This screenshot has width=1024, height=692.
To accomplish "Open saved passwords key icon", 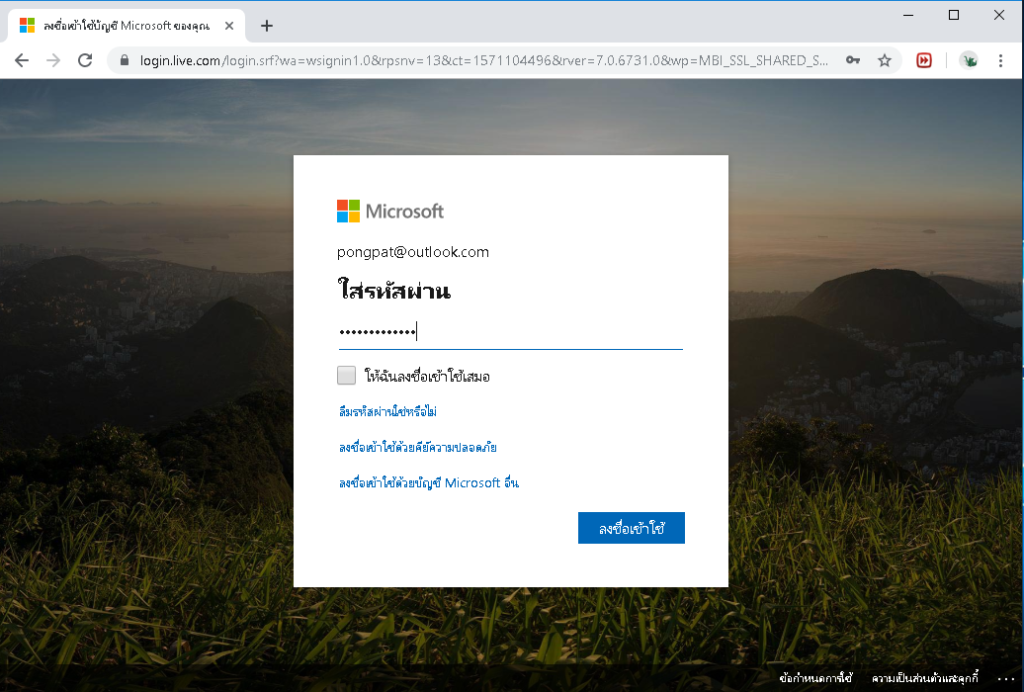I will [x=853, y=61].
